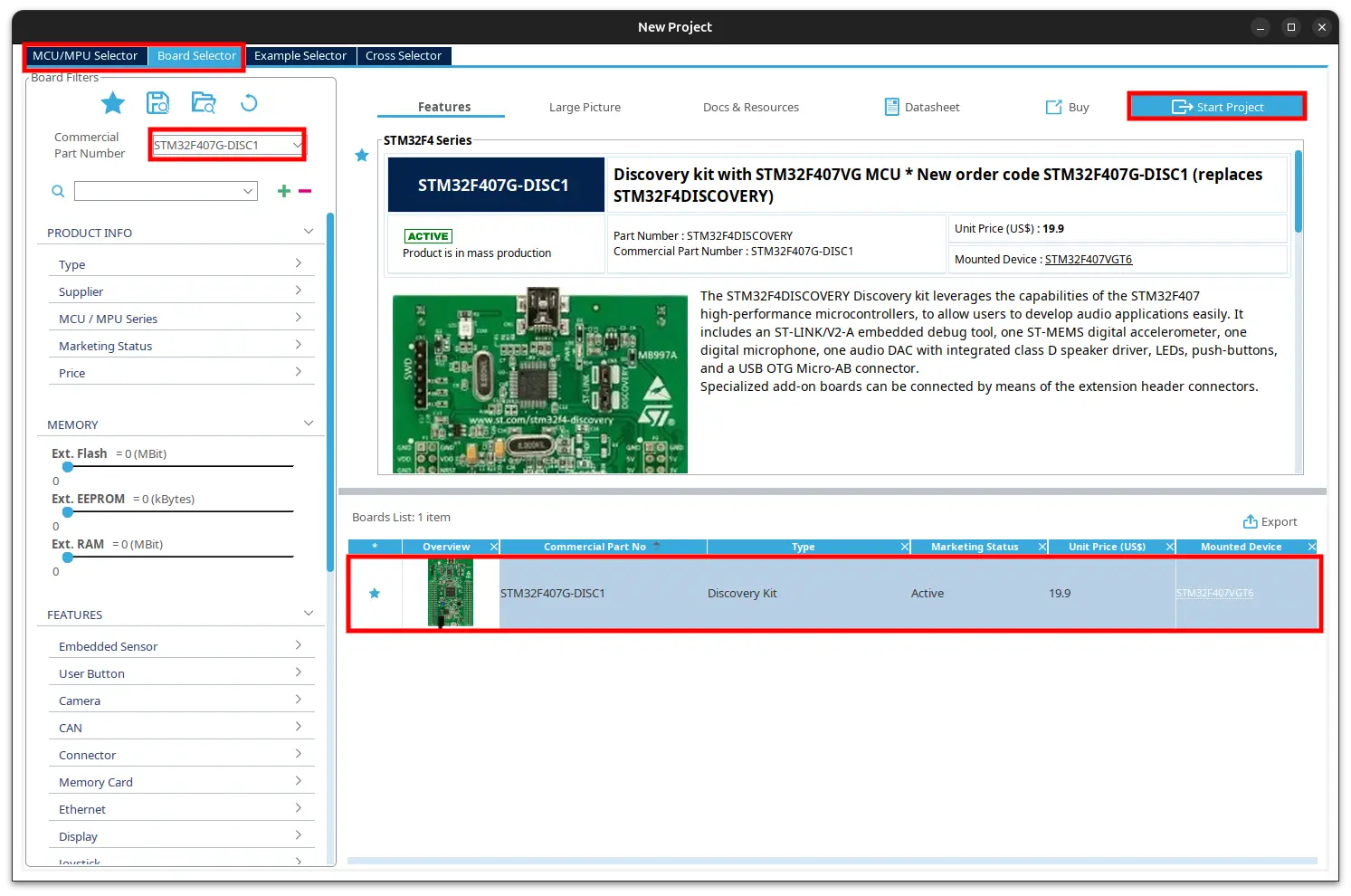This screenshot has width=1351, height=896.
Task: Open the Features tab
Action: tap(443, 107)
